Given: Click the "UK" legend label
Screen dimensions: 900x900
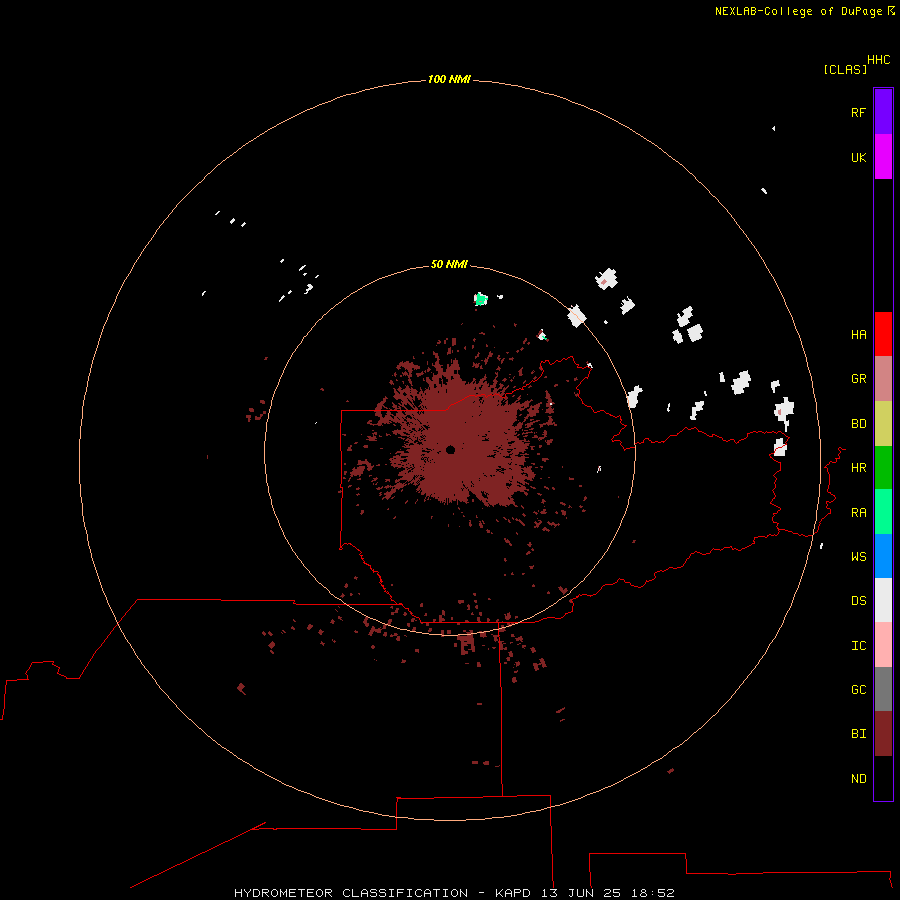Looking at the screenshot, I should 858,157.
